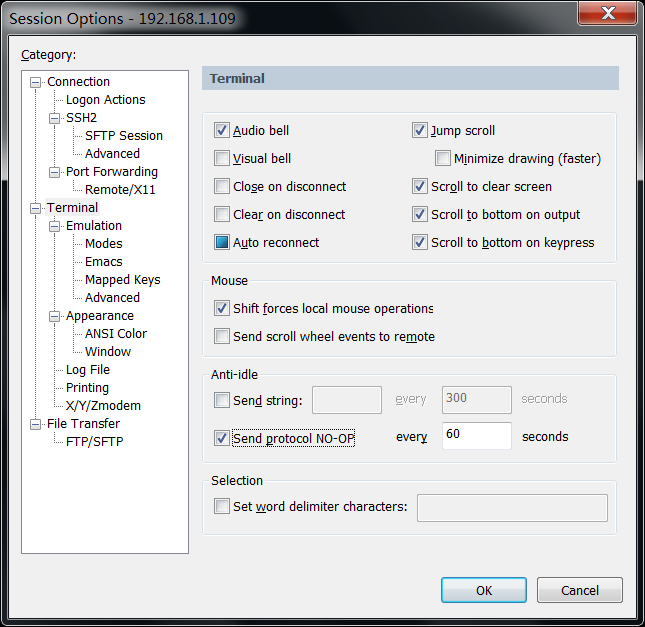This screenshot has height=627, width=645.
Task: Select ANSI Color category
Action: coord(116,334)
